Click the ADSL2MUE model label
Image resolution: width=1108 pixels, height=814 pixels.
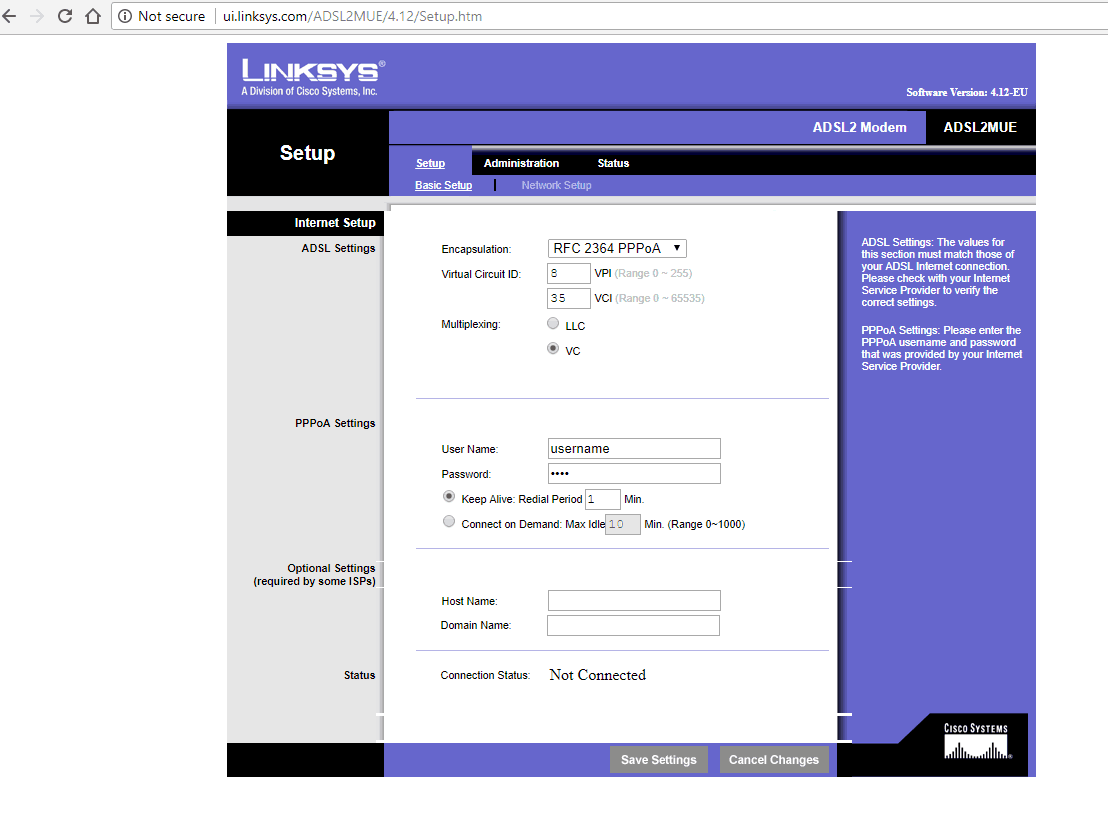pyautogui.click(x=980, y=127)
